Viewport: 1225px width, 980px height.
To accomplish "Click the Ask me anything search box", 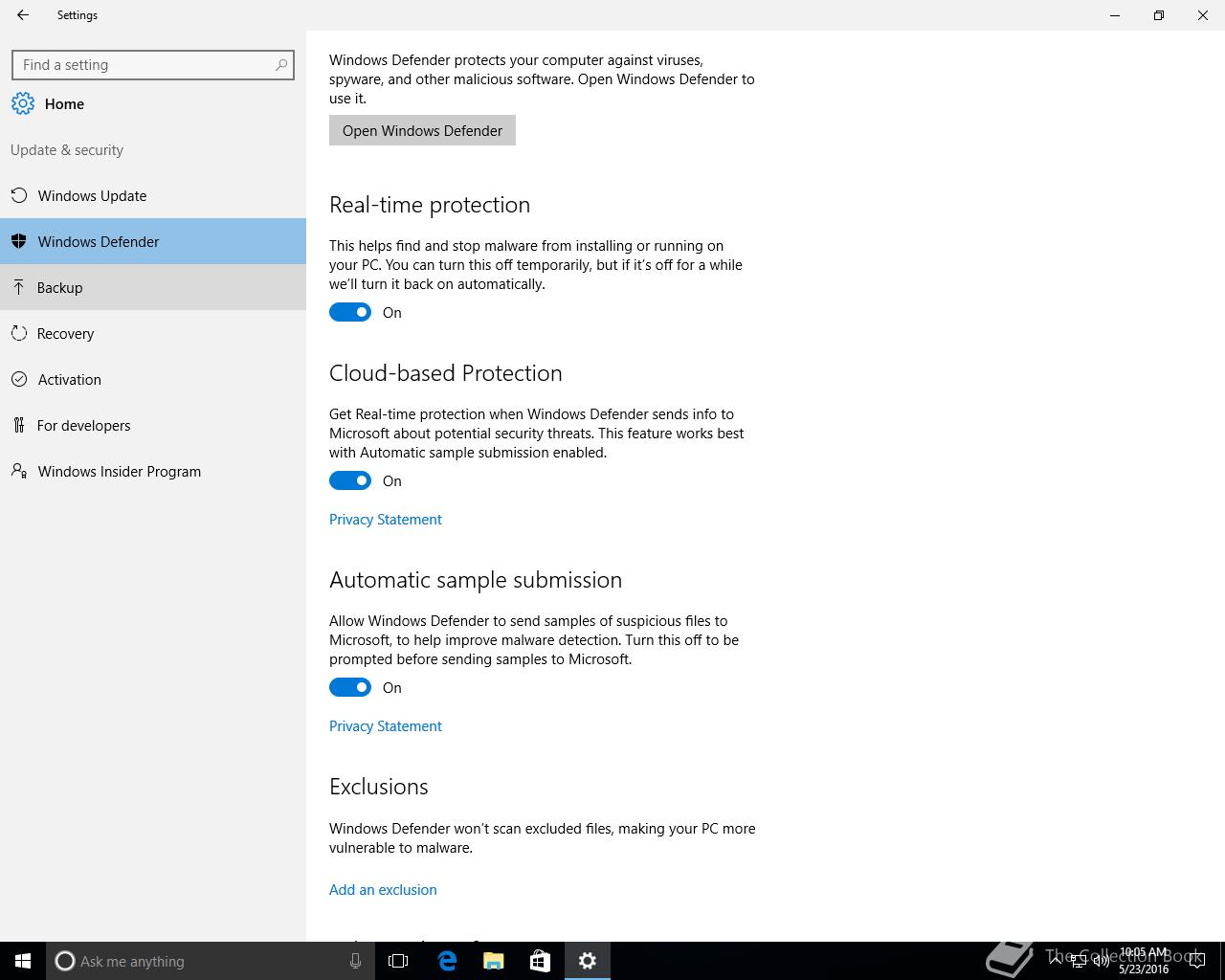I will [209, 961].
